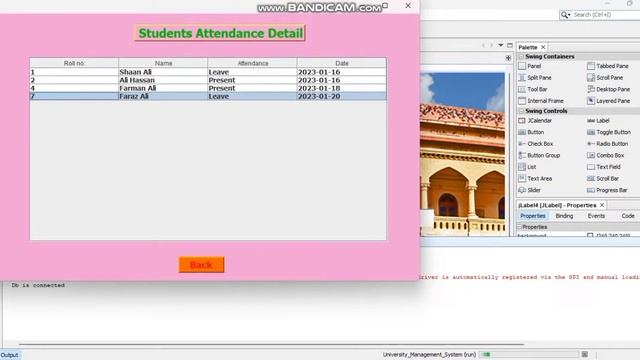Choose Text Area from the Palette
Image resolution: width=640 pixels, height=360 pixels.
coord(535,179)
